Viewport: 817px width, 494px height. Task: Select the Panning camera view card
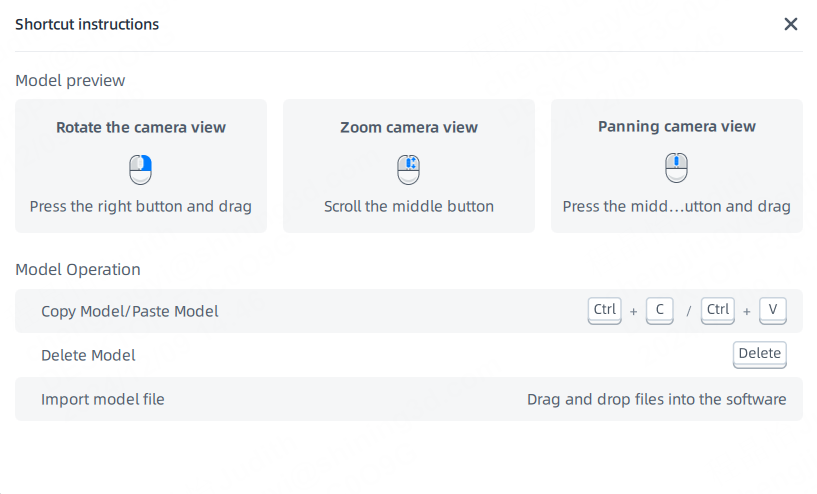click(676, 166)
